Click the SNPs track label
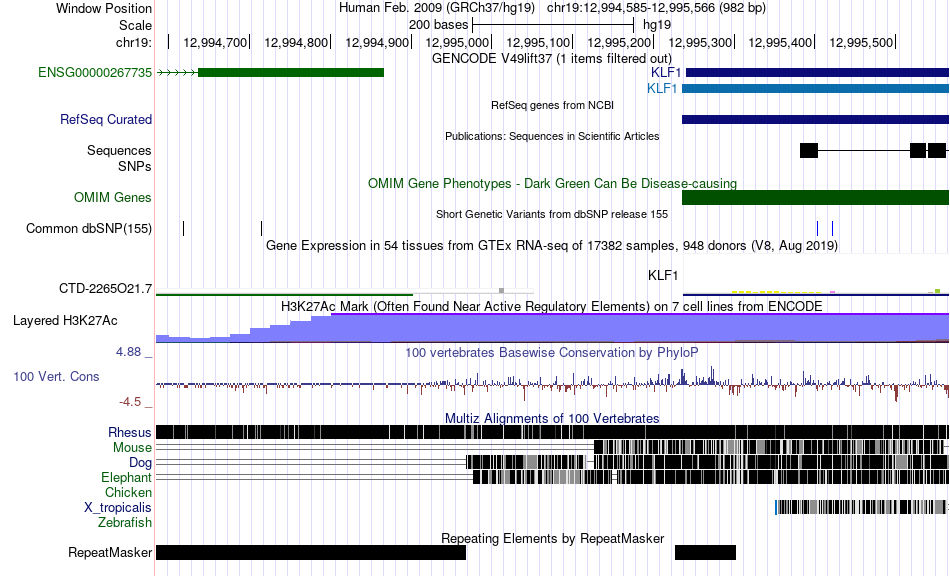 tap(135, 166)
